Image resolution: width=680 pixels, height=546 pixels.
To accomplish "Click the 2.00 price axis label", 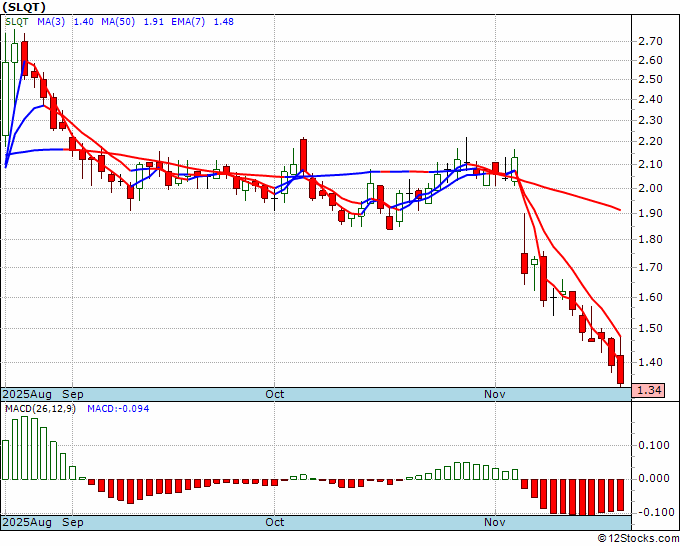I will coord(651,188).
